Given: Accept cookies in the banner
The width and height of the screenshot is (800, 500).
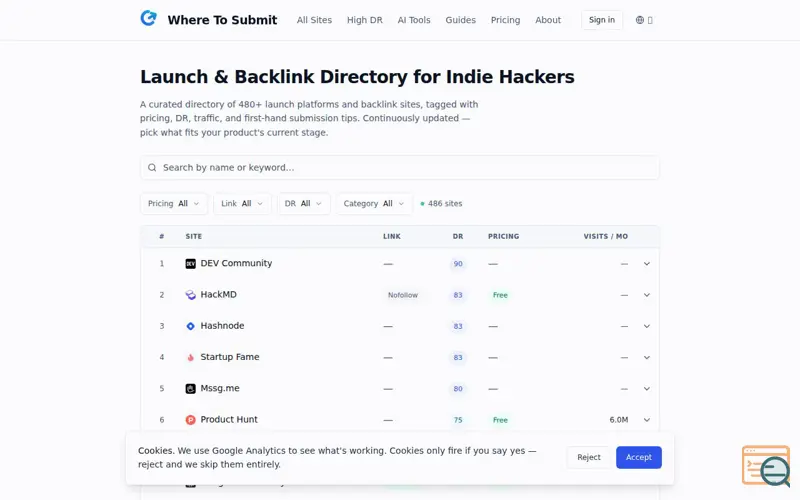Looking at the screenshot, I should pyautogui.click(x=639, y=457).
